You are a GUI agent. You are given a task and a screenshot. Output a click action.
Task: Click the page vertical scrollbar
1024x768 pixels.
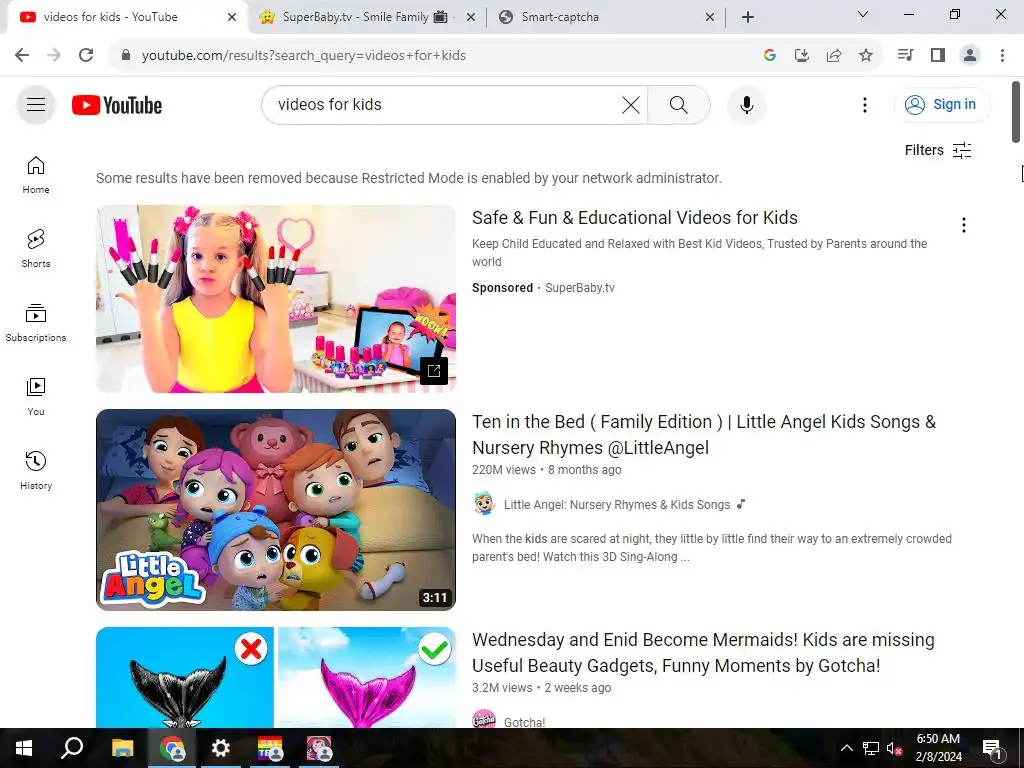click(1016, 112)
